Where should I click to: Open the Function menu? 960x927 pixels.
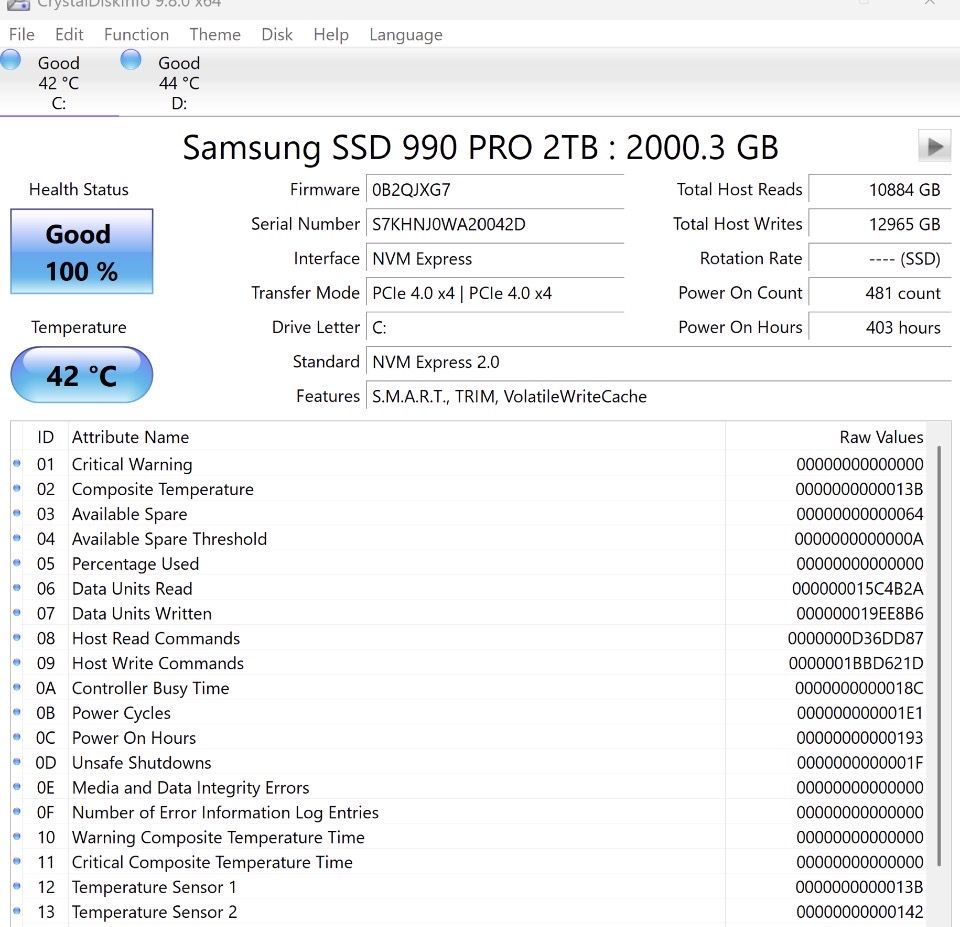coord(136,34)
